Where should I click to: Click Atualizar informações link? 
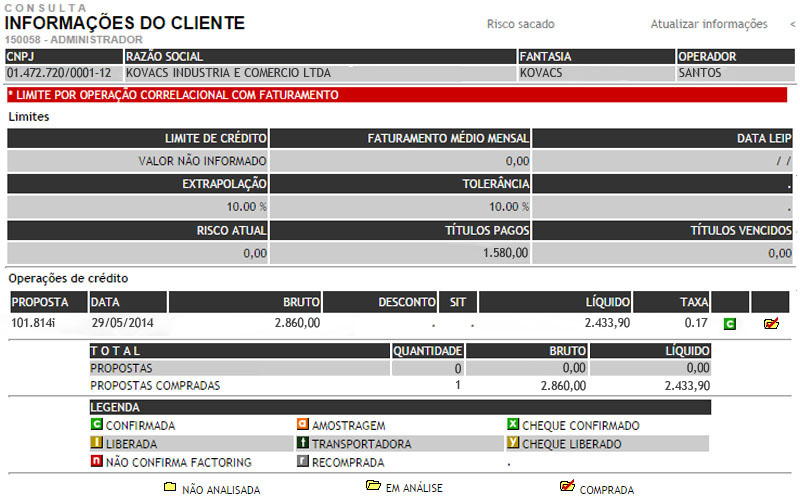[708, 24]
